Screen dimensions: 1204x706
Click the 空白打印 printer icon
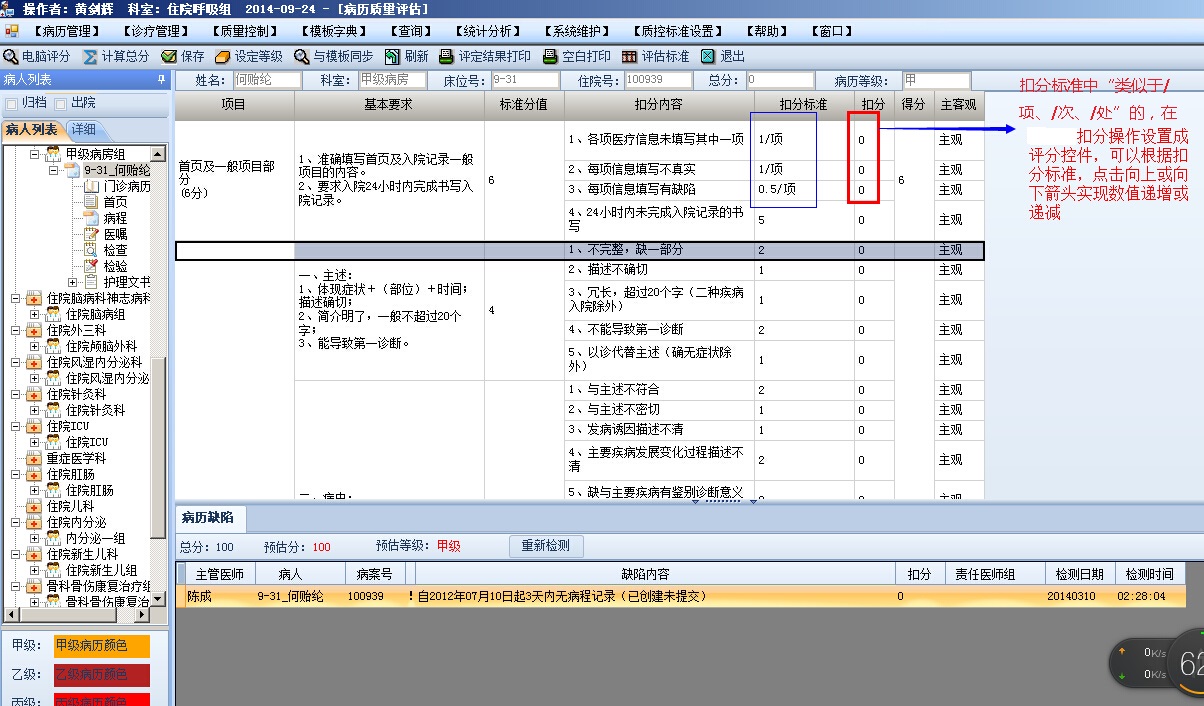pyautogui.click(x=550, y=57)
